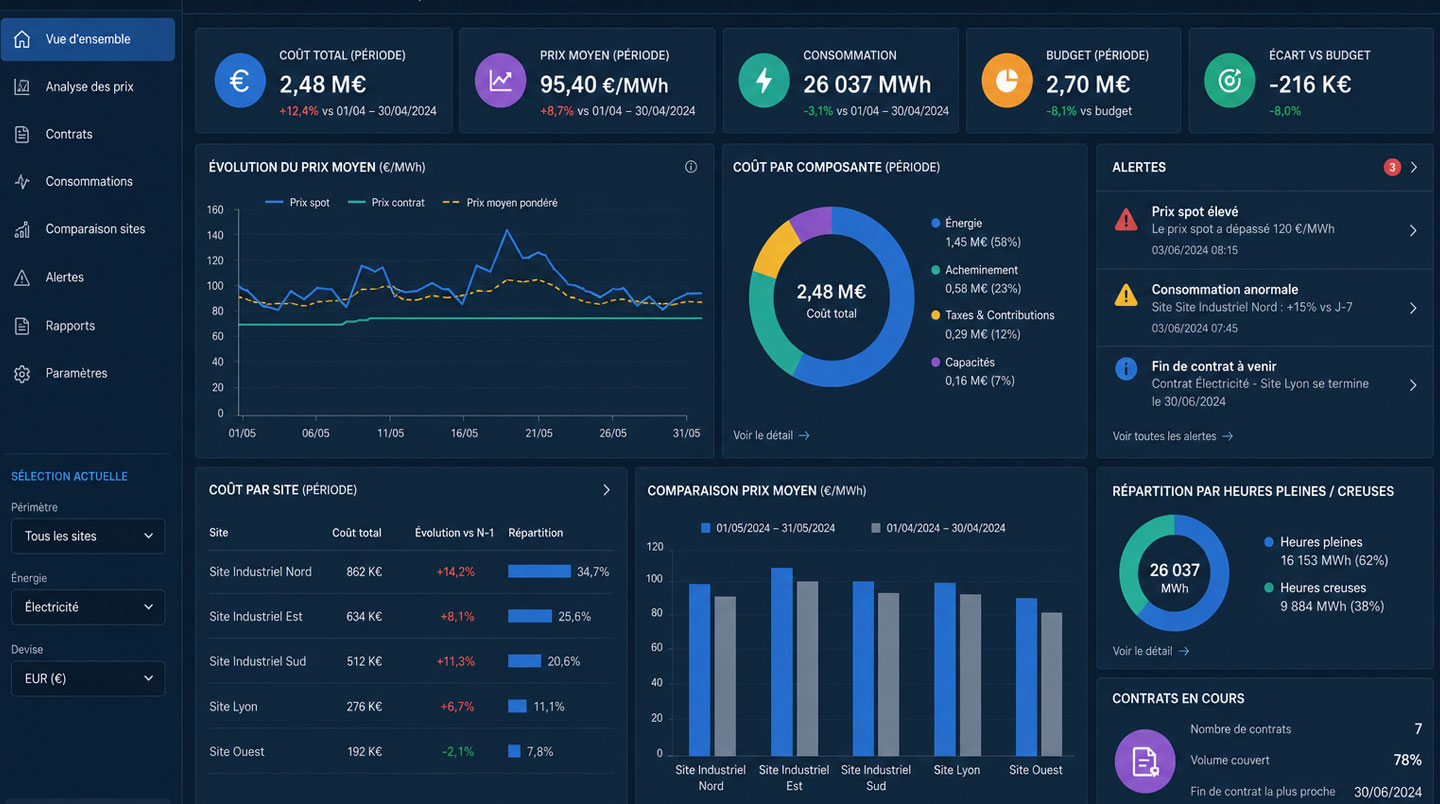Click the Heures creuses green legend dot

(1269, 588)
